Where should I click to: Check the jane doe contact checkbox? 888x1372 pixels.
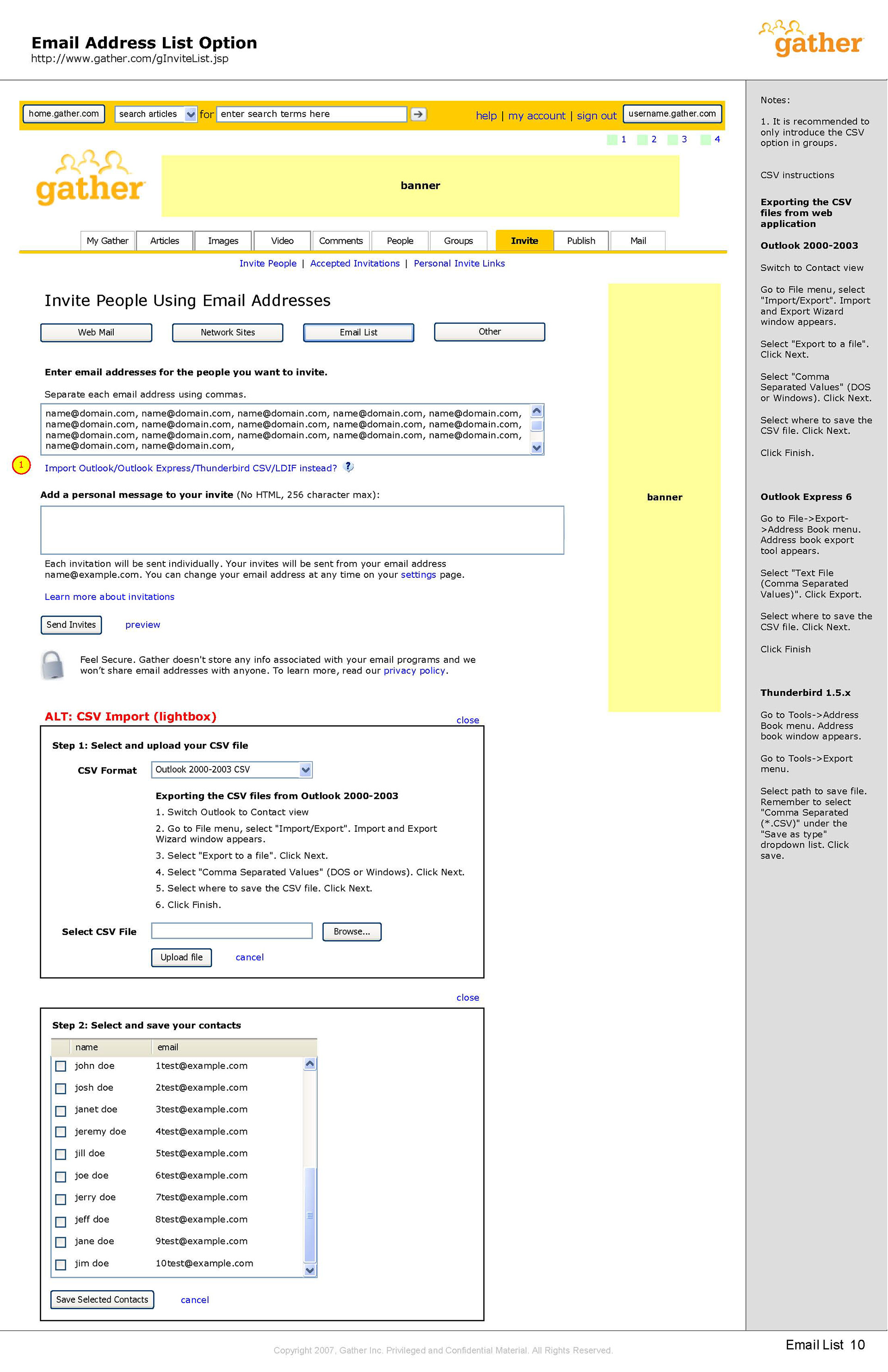click(61, 1242)
